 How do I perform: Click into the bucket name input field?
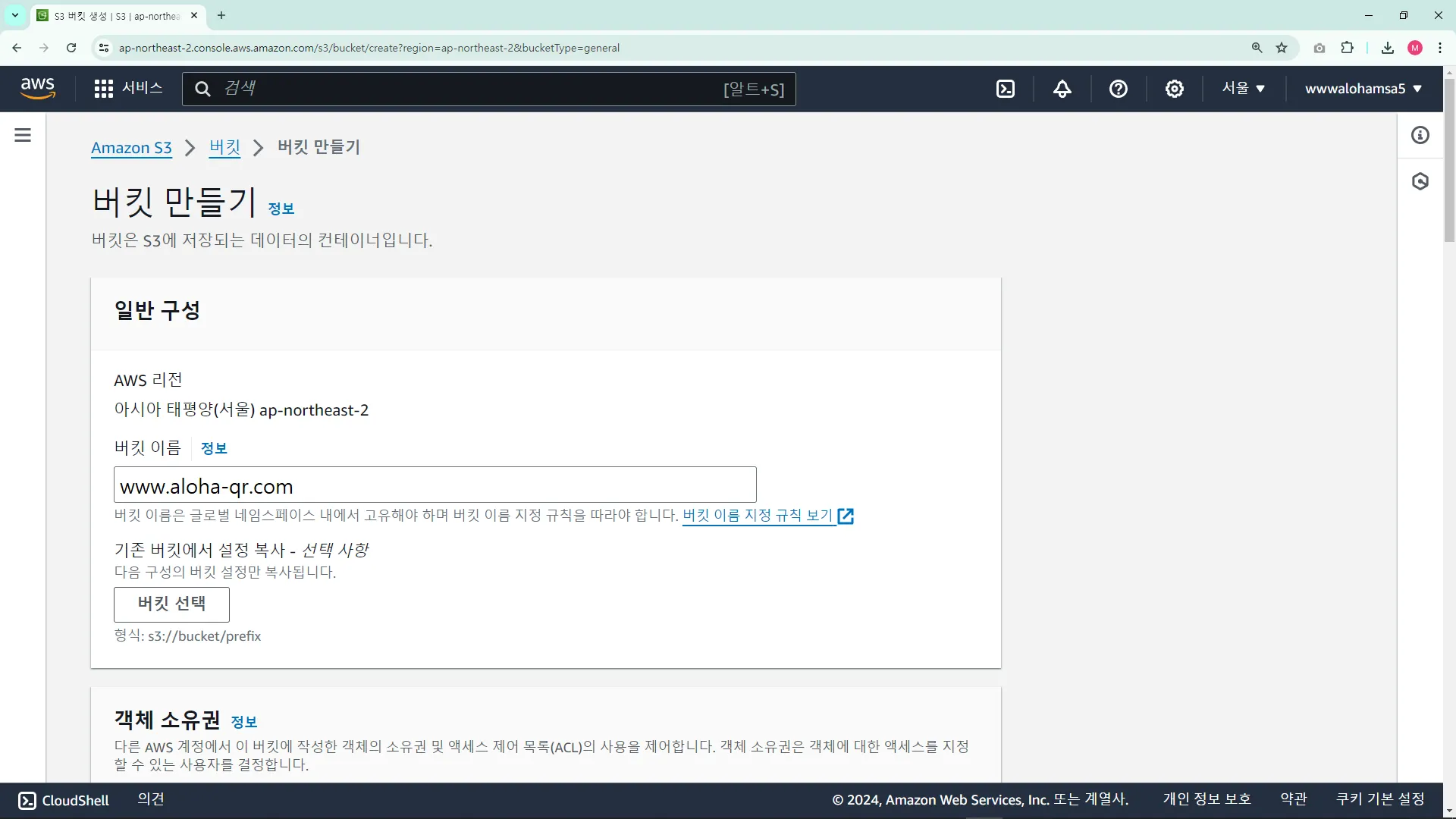coord(435,485)
